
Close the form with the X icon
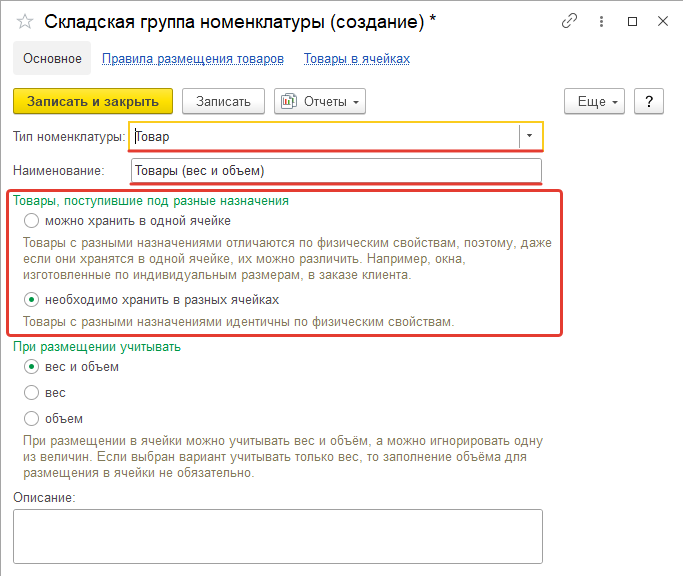(x=661, y=21)
